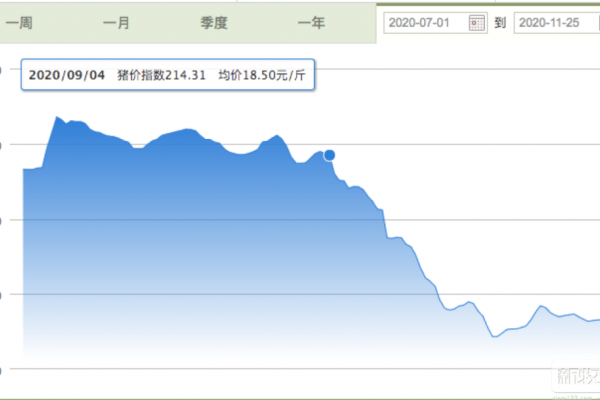
Task: Select the 一月 time range tab
Action: point(116,23)
